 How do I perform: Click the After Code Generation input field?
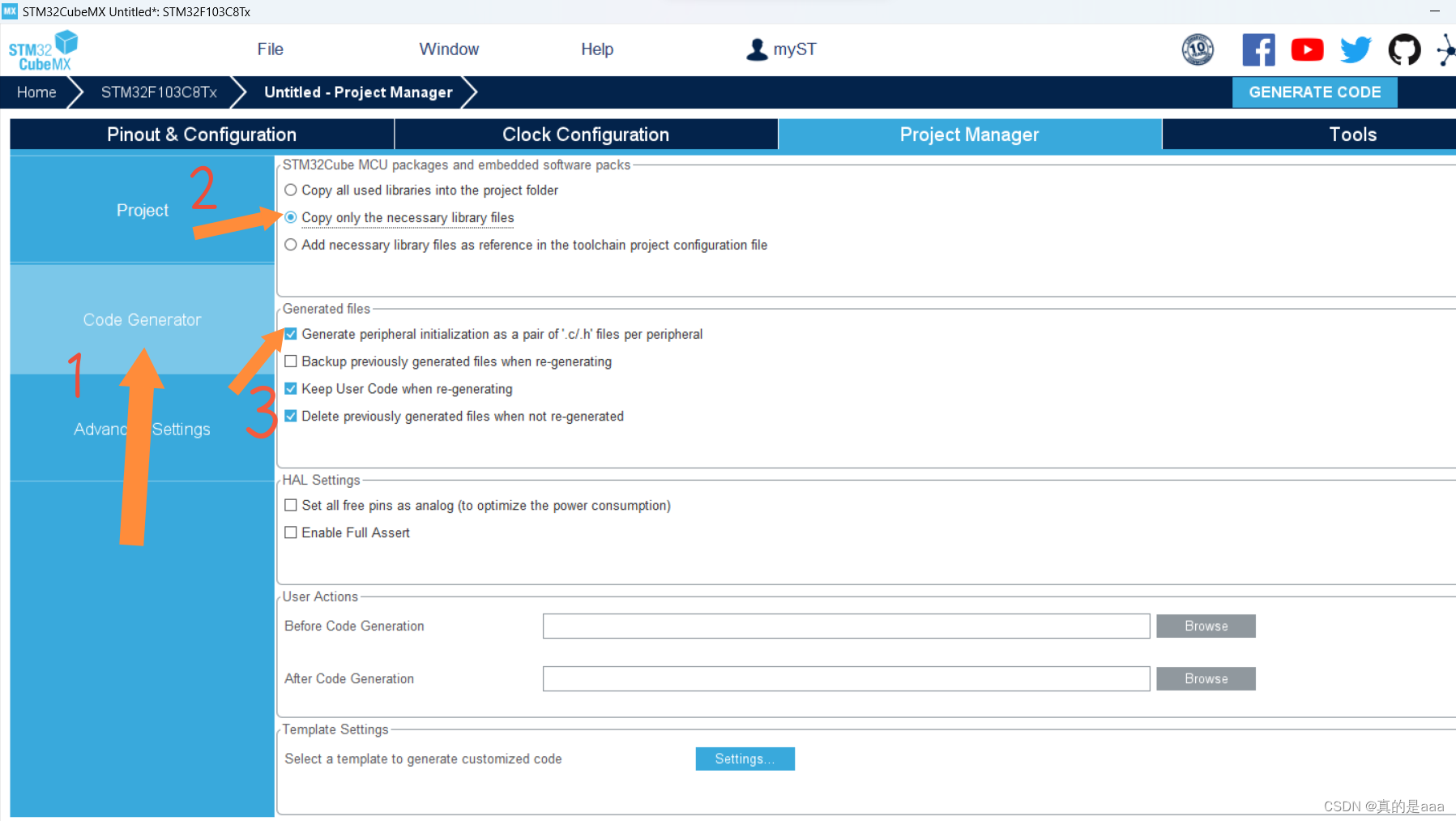click(846, 678)
